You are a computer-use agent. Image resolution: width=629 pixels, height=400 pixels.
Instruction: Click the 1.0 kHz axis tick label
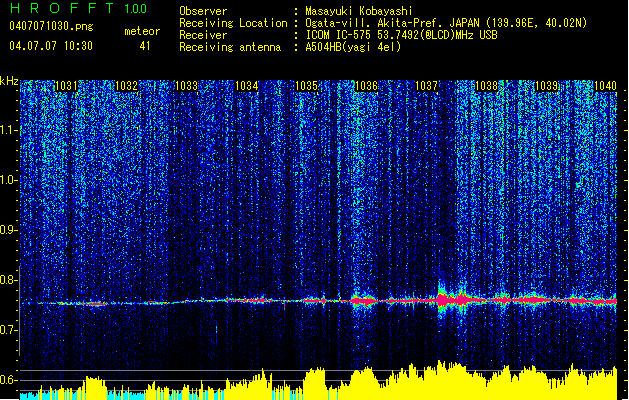[x=9, y=181]
